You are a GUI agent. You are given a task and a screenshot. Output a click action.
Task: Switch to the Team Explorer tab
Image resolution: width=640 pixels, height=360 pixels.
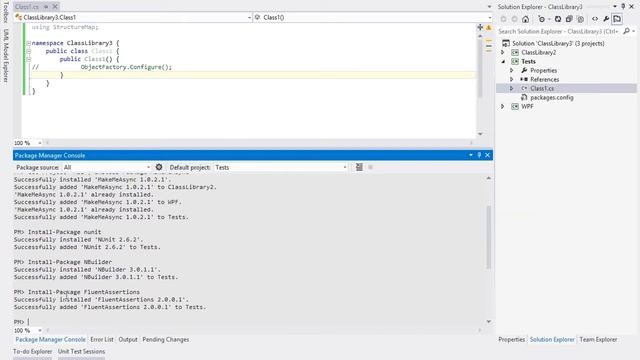click(598, 339)
